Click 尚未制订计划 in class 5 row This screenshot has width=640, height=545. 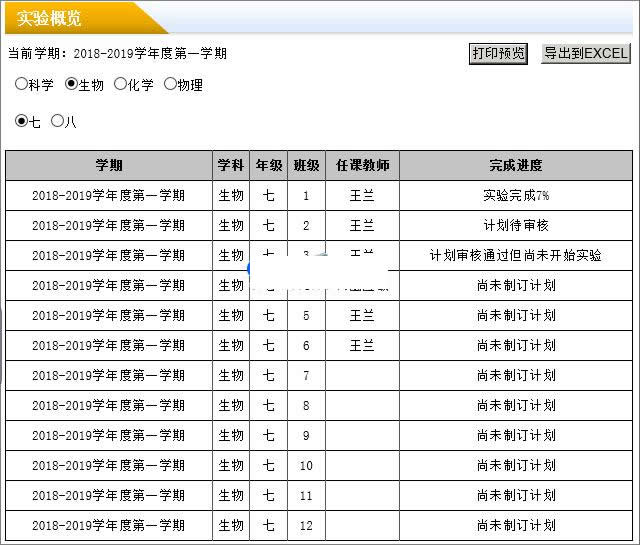click(x=516, y=316)
